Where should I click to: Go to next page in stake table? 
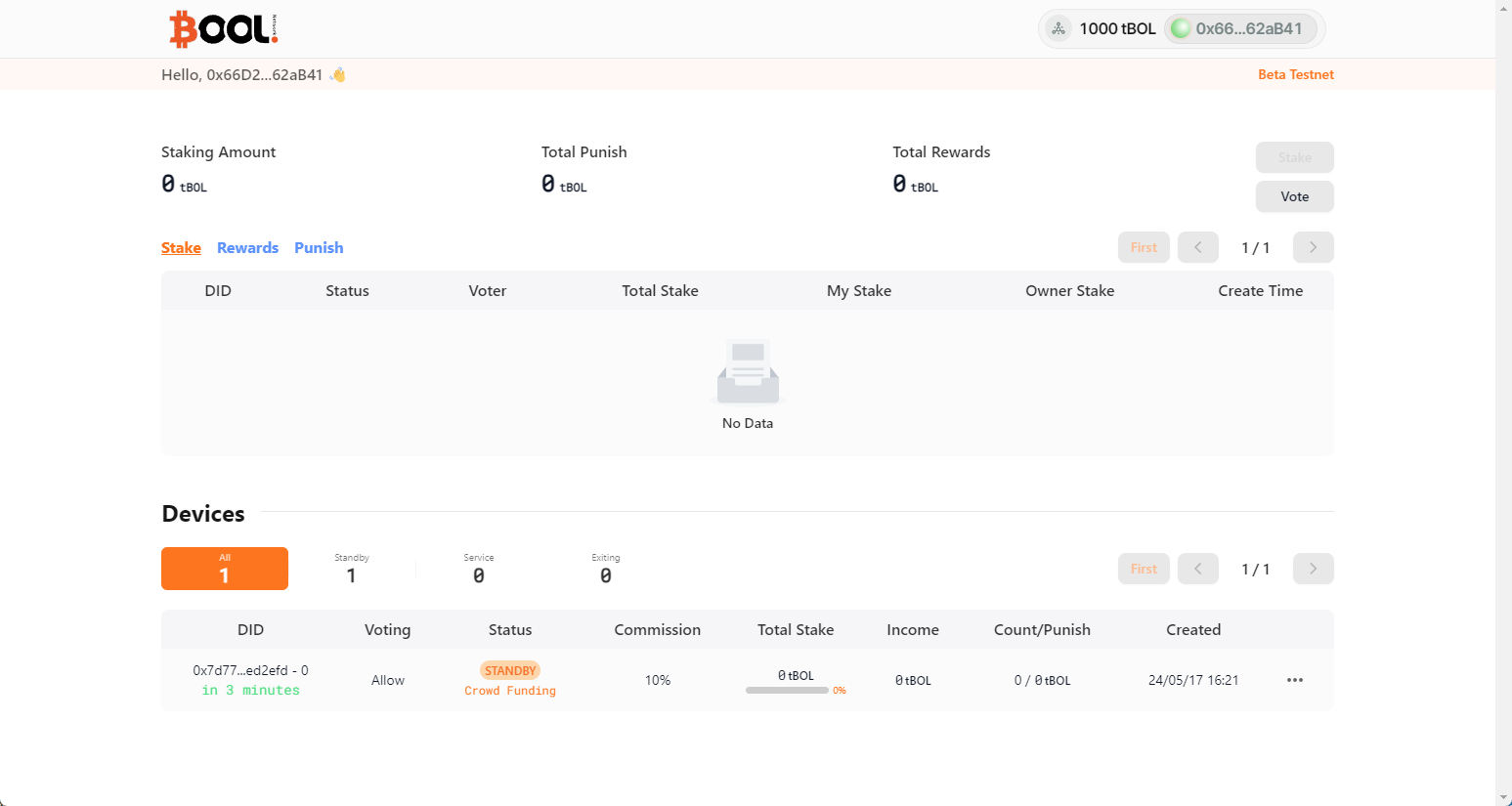[x=1313, y=248]
